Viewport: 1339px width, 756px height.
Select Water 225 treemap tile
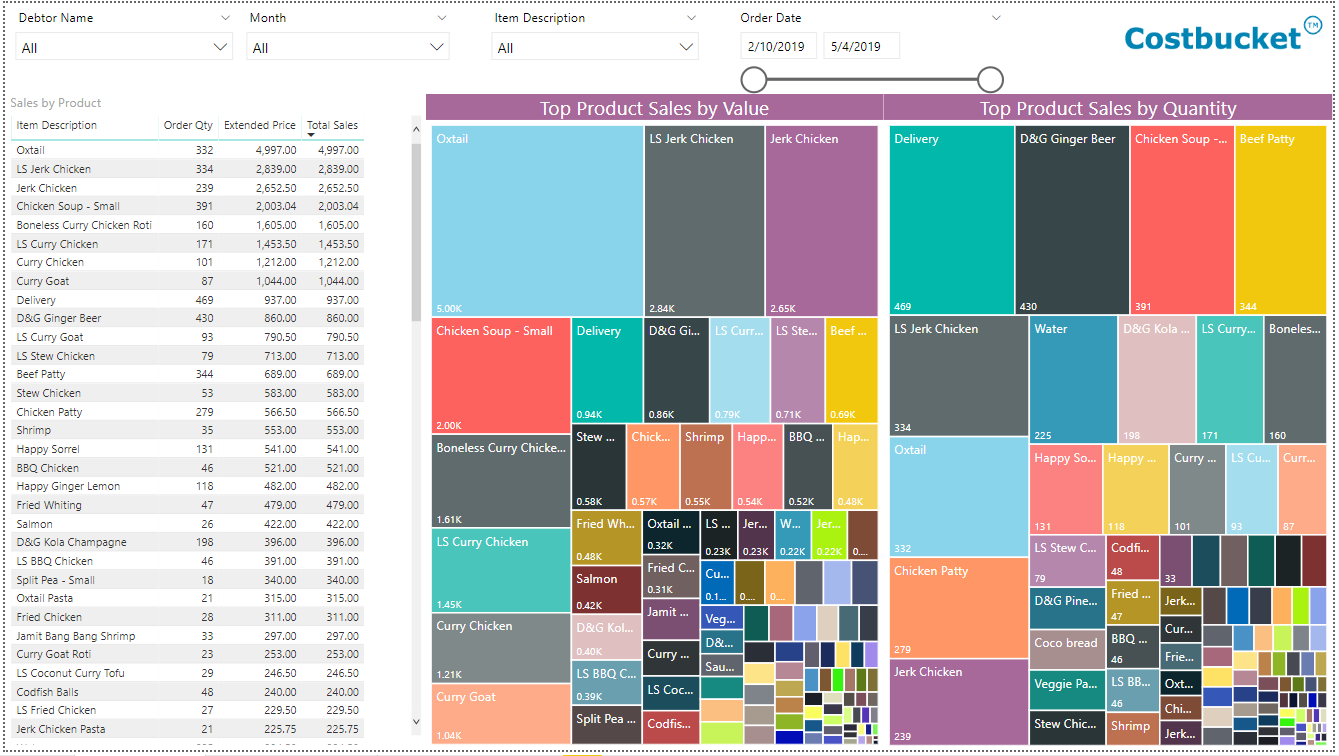[1073, 379]
